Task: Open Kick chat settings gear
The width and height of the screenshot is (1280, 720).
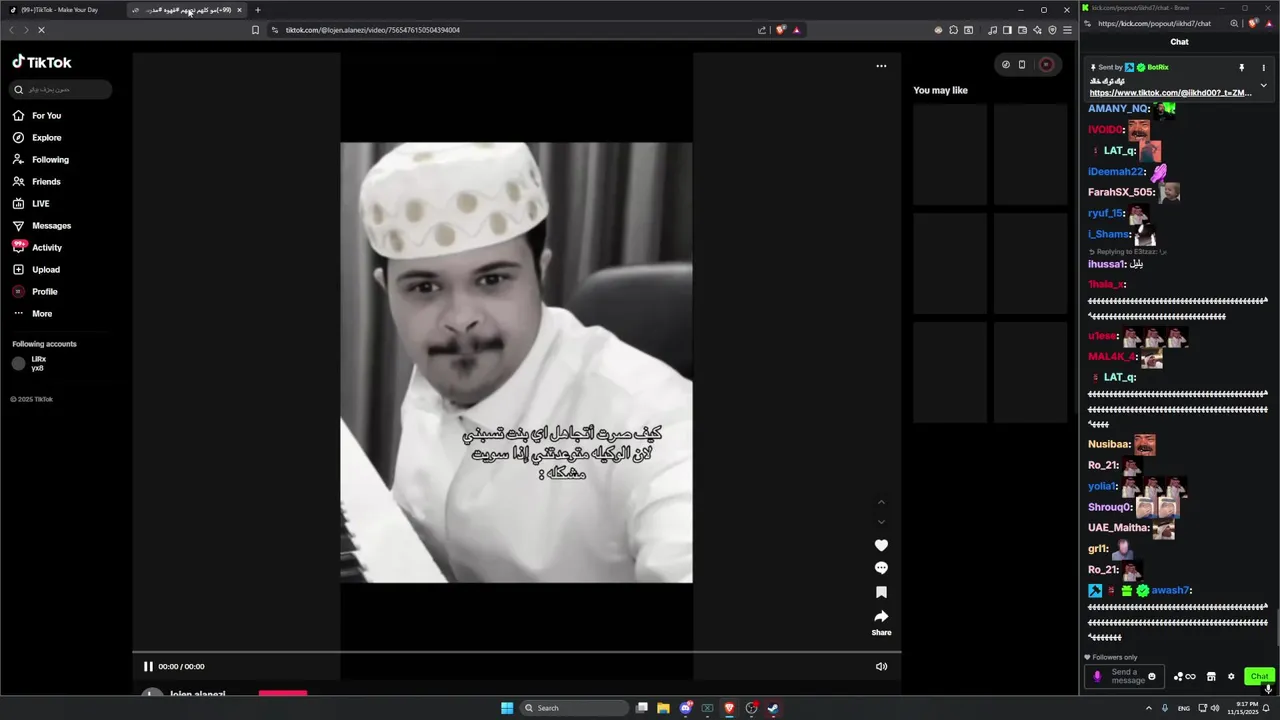Action: pyautogui.click(x=1231, y=677)
